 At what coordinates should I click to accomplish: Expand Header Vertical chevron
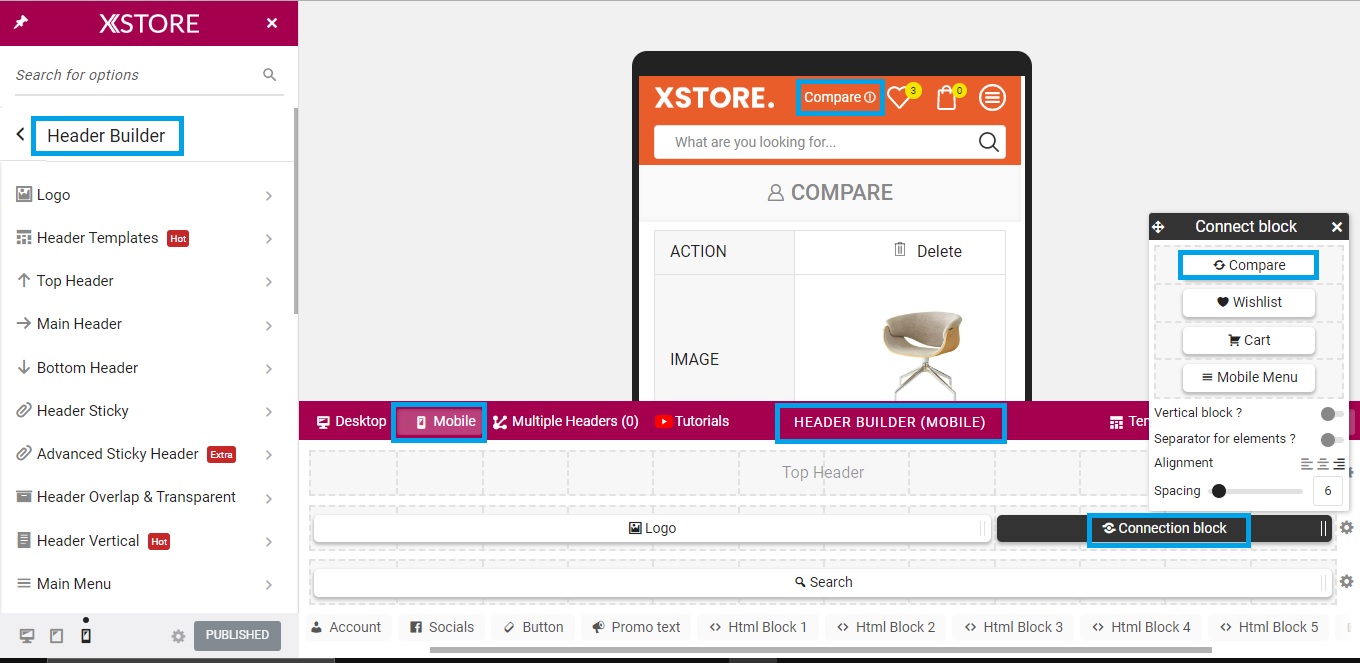click(x=269, y=541)
